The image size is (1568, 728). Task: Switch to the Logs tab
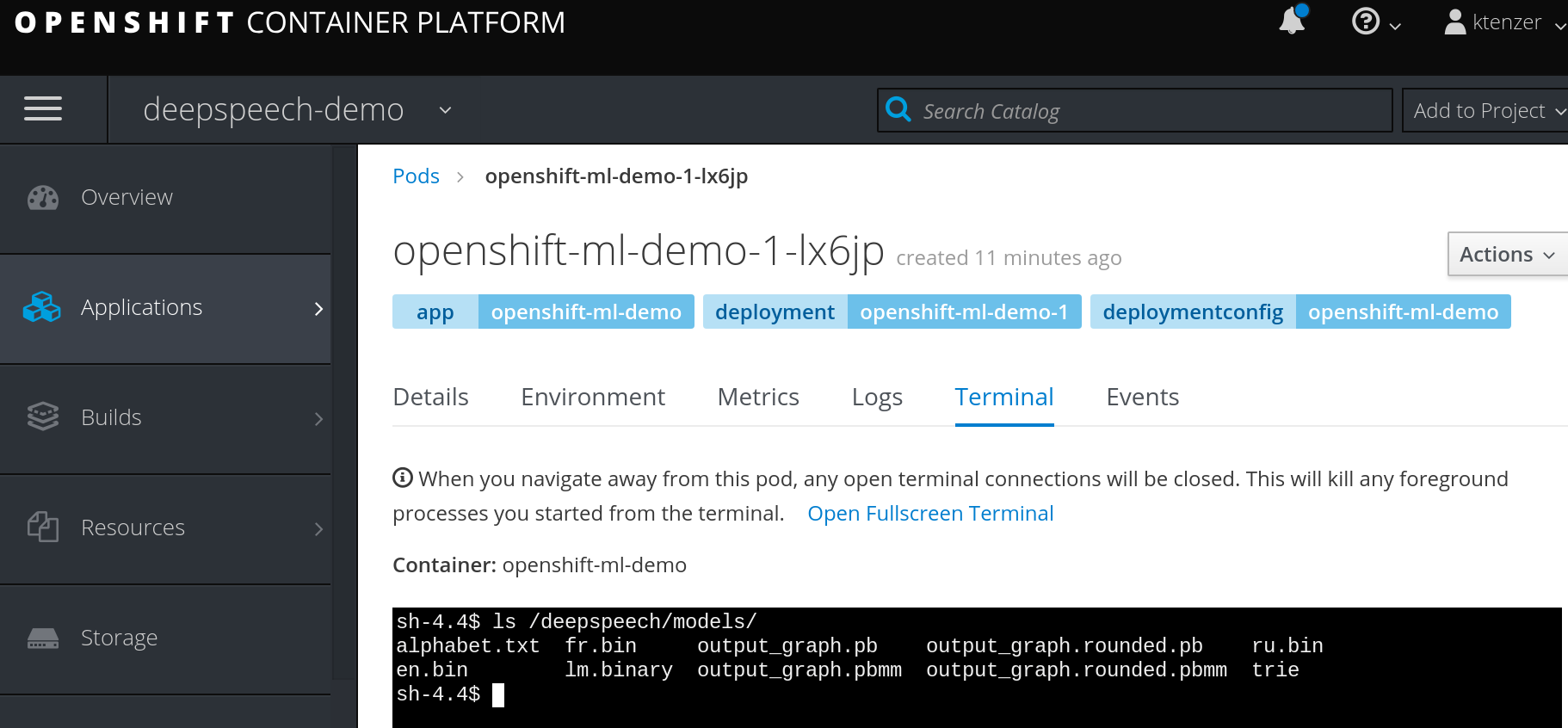click(877, 397)
